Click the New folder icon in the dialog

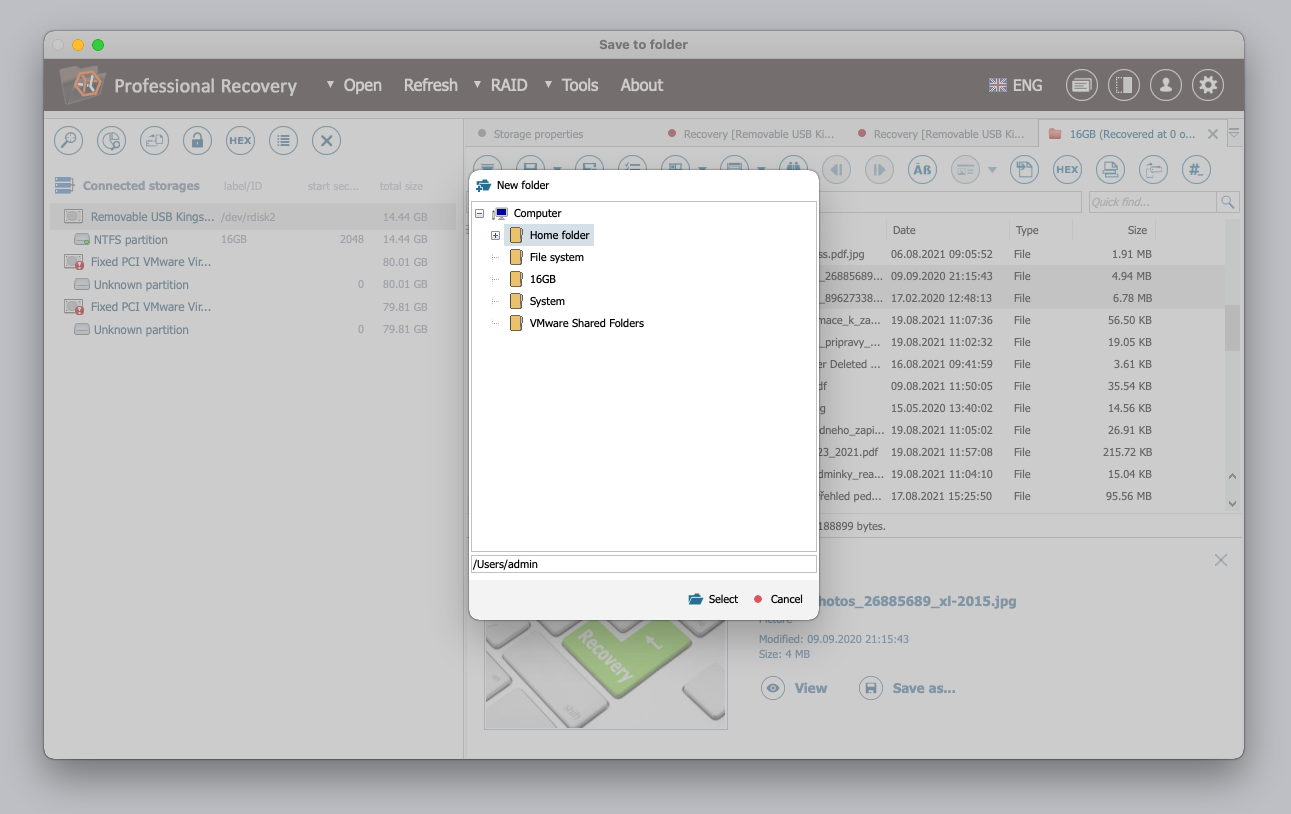484,185
